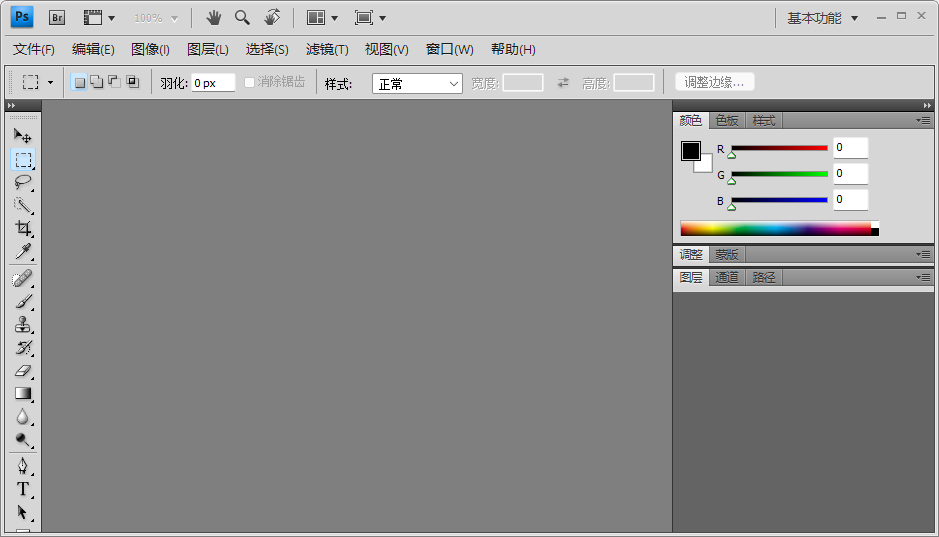The width and height of the screenshot is (939, 537).
Task: Toggle the 消除锯齿 anti-alias checkbox
Action: click(250, 82)
